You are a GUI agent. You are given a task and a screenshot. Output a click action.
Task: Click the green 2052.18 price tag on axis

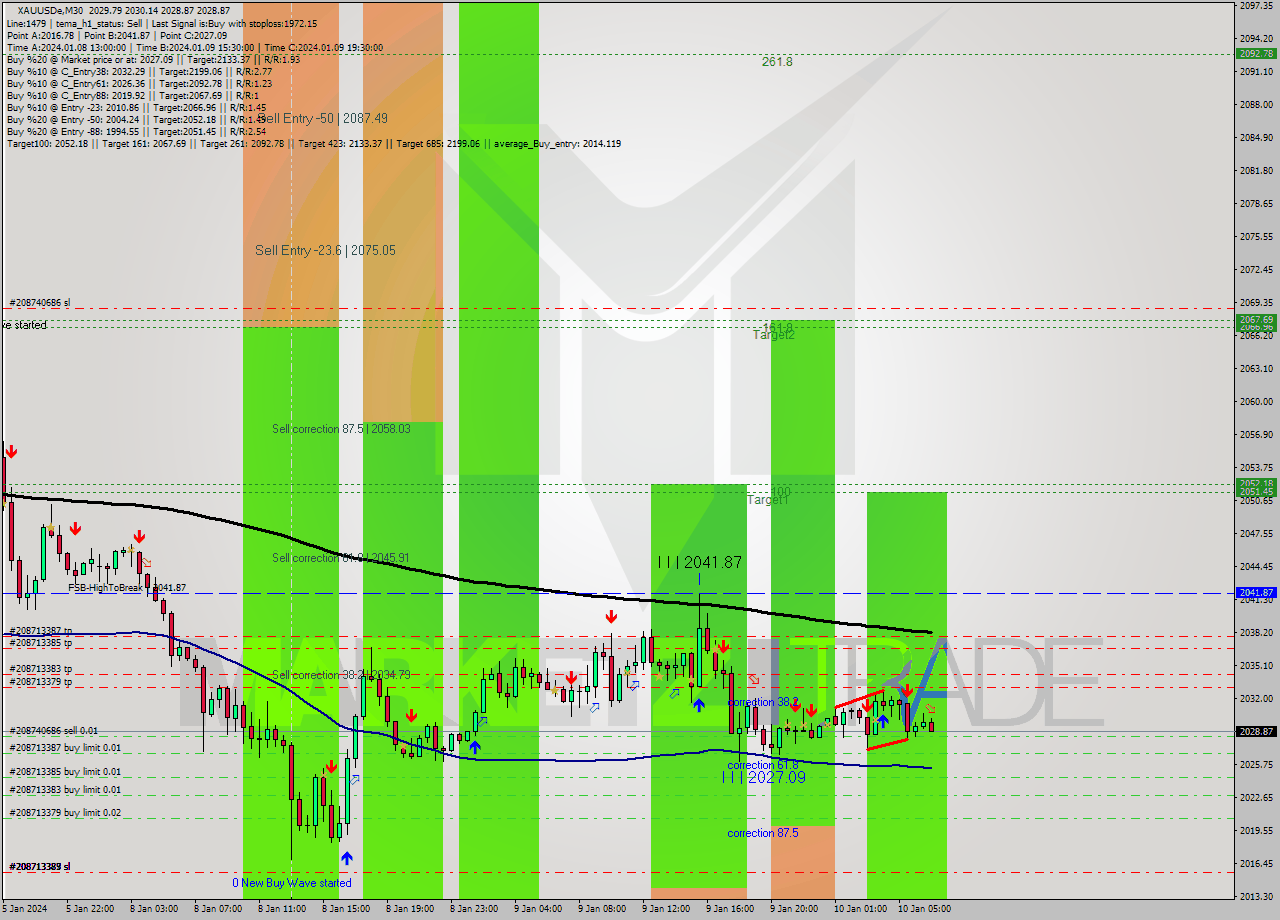1256,484
